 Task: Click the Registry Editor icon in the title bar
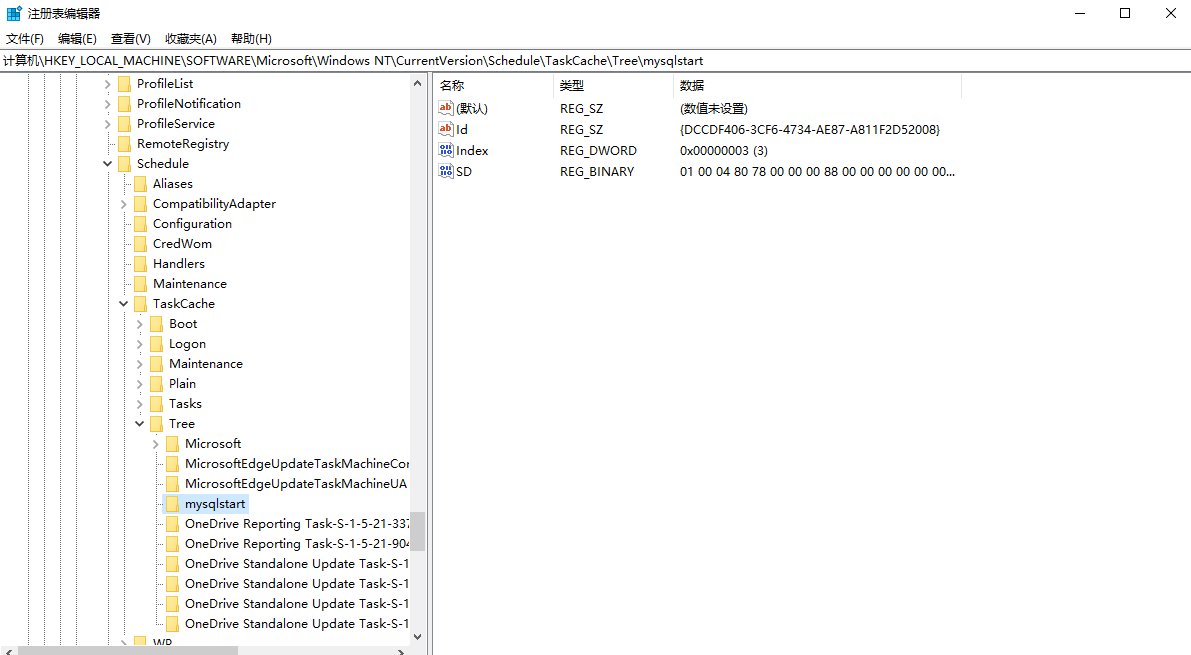13,12
